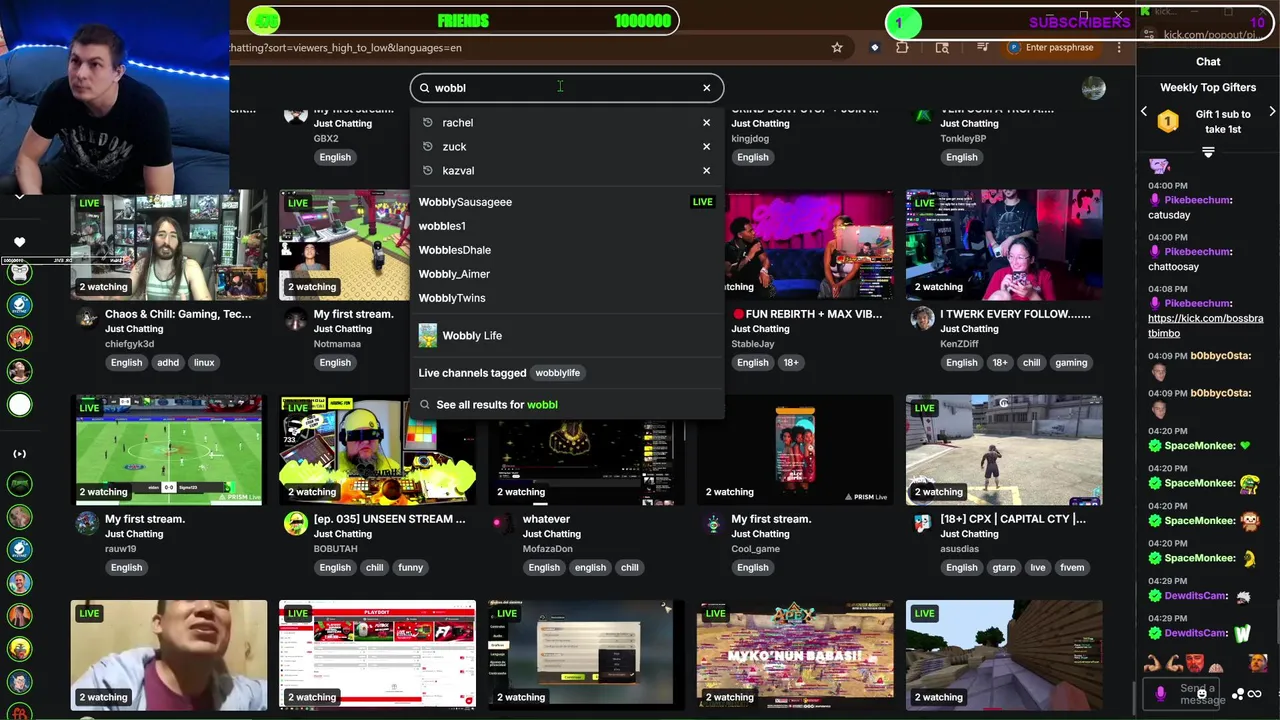Select recent search 'zuck'
This screenshot has height=720, width=1280.
click(454, 147)
